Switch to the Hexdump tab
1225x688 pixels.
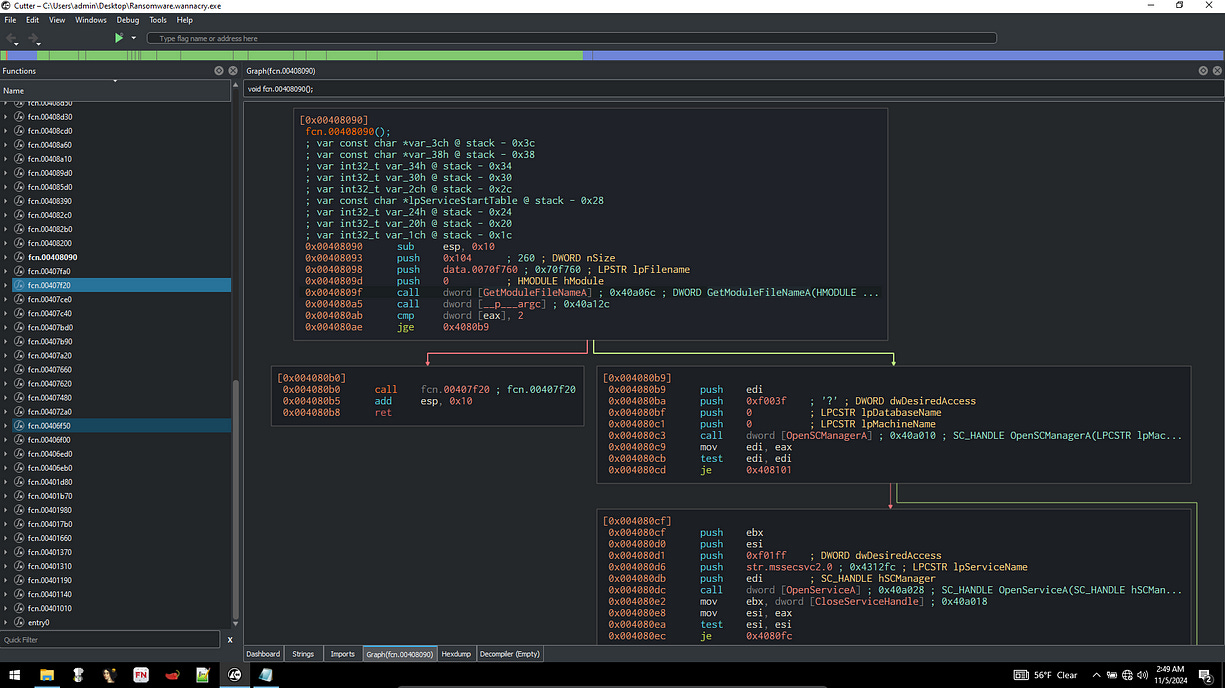456,654
